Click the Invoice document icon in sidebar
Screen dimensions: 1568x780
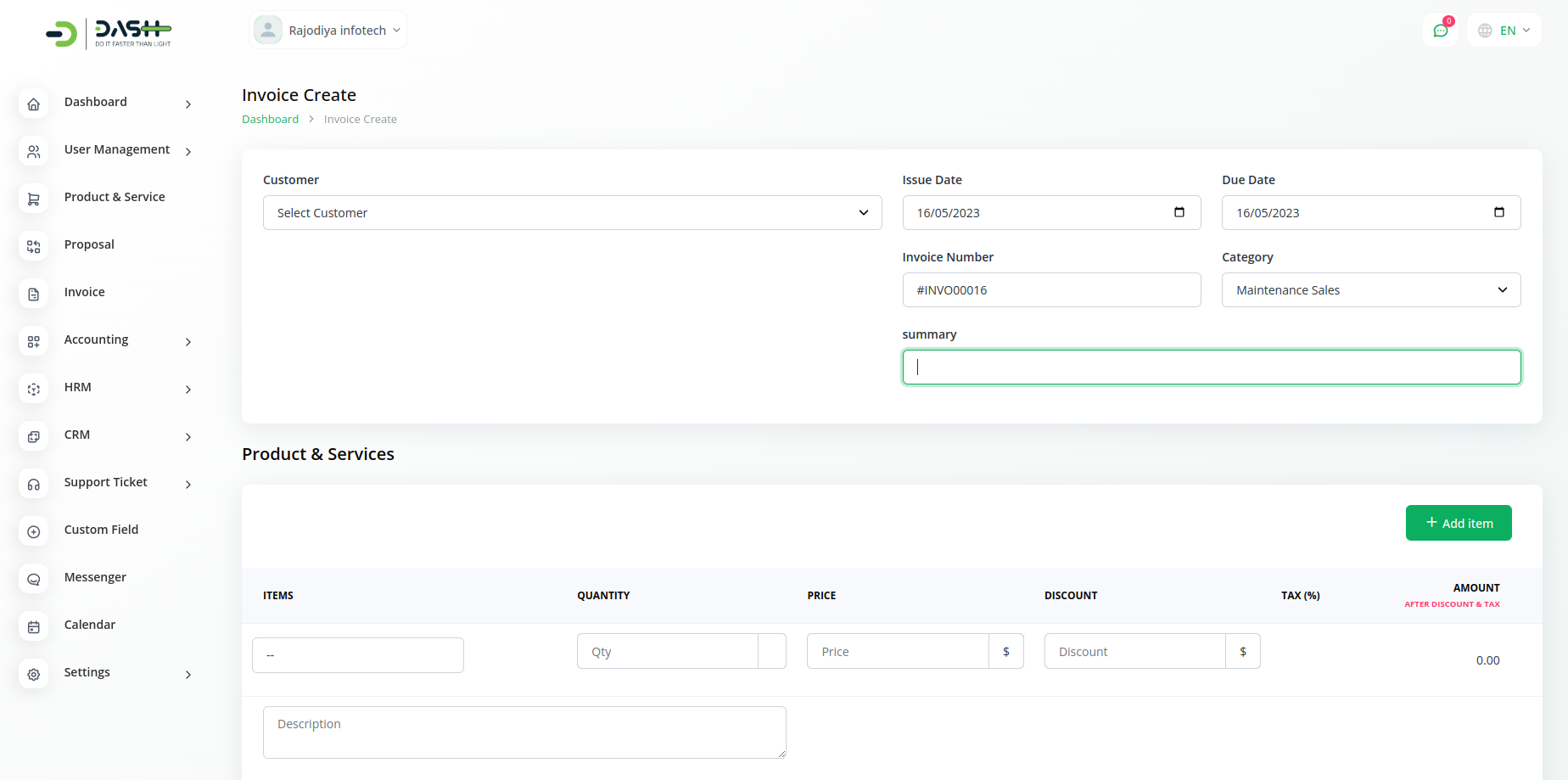tap(33, 295)
